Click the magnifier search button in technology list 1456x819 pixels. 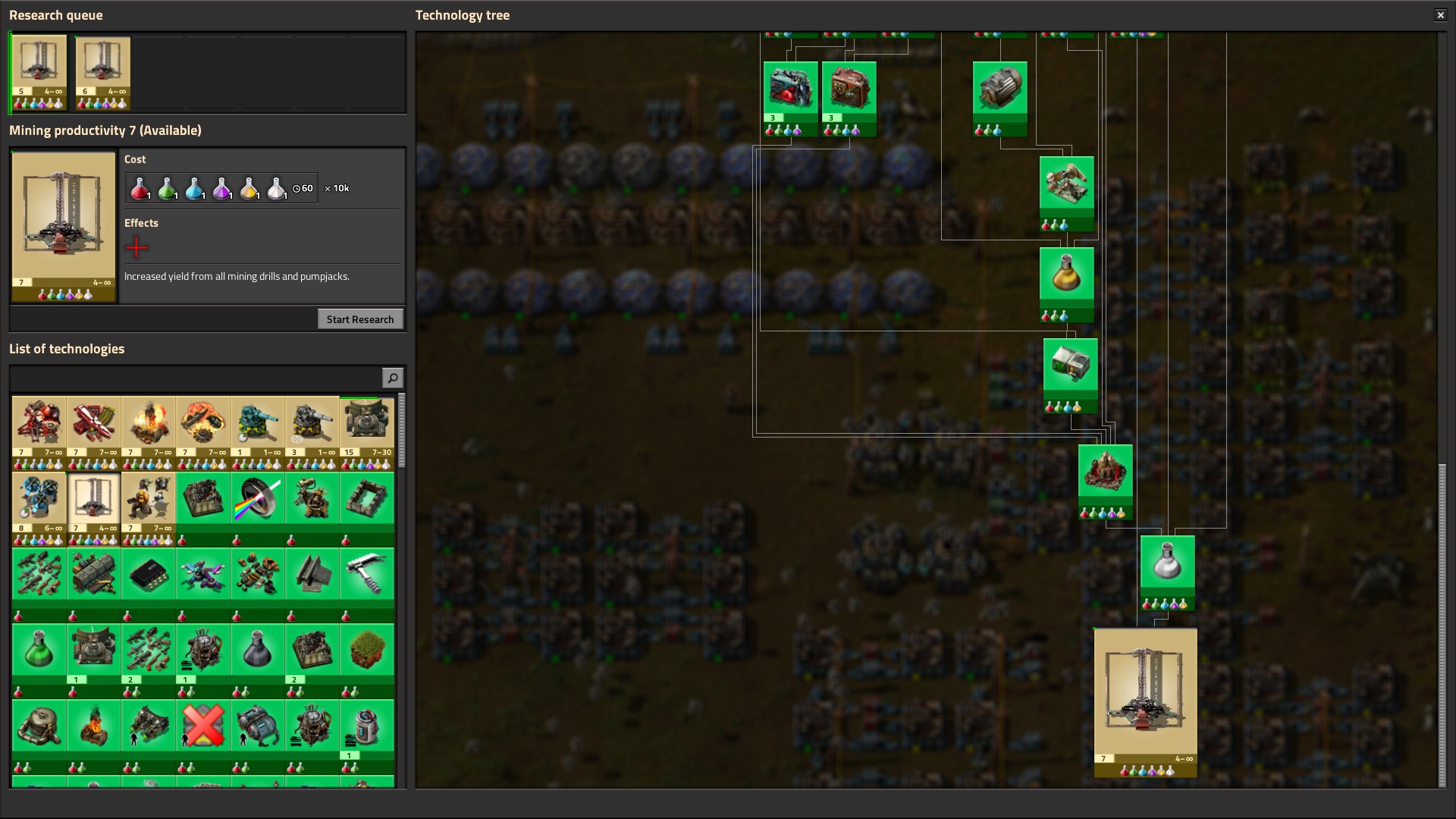tap(392, 378)
